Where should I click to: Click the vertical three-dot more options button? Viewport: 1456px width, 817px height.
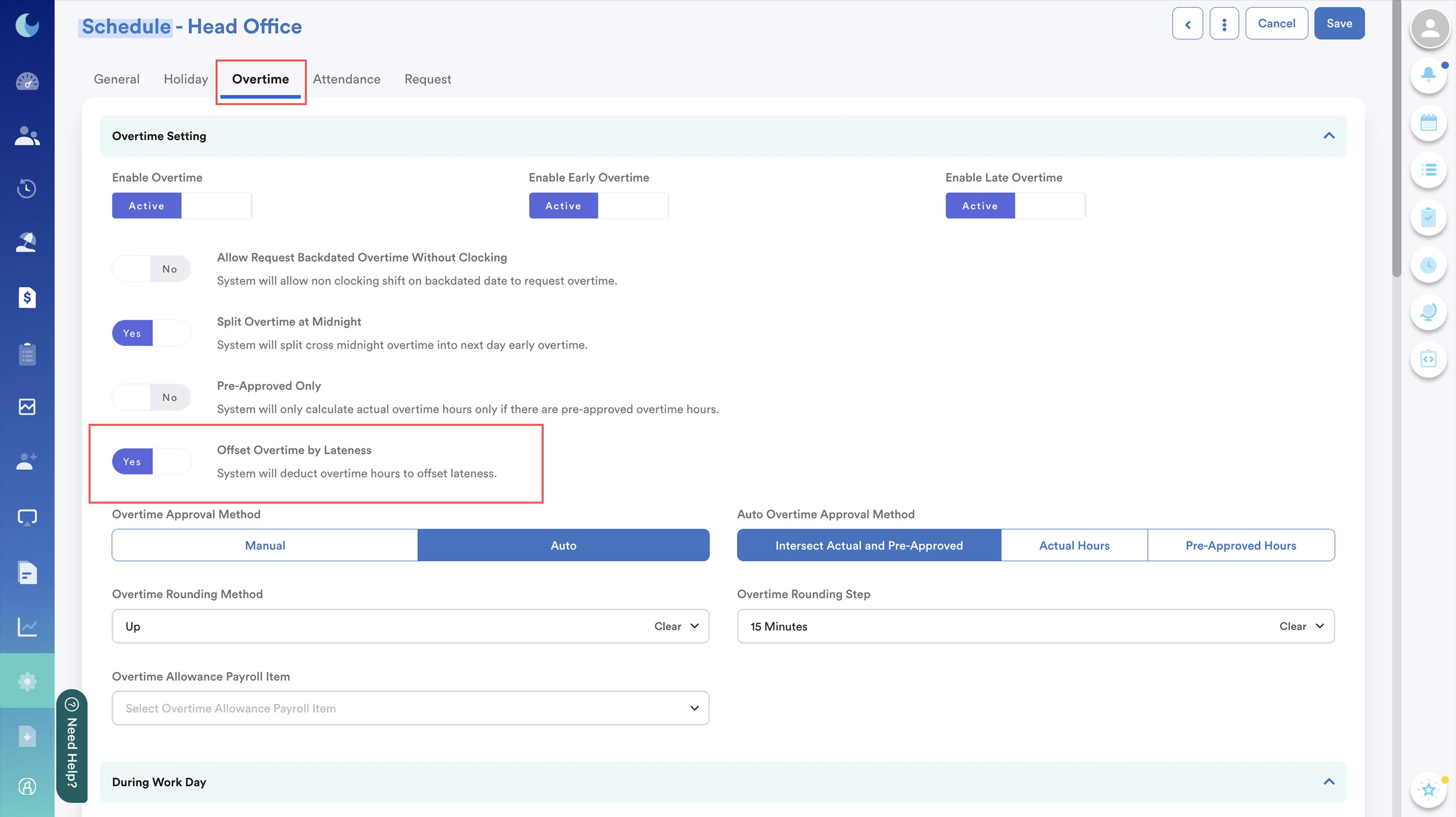click(1223, 24)
